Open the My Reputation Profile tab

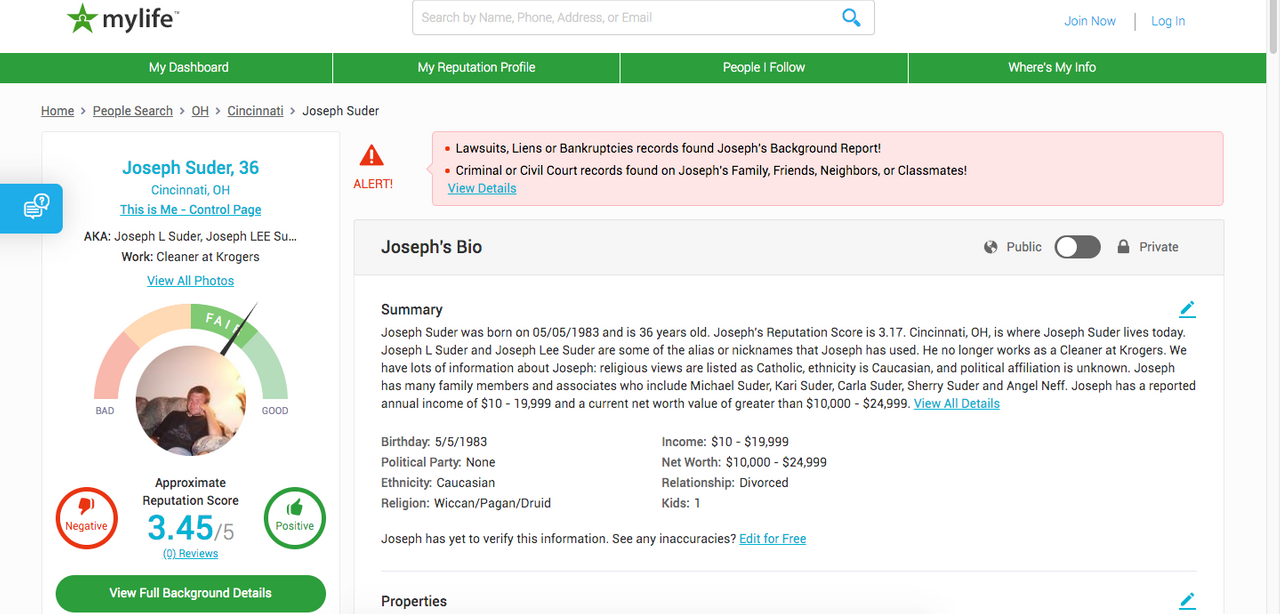[x=476, y=67]
